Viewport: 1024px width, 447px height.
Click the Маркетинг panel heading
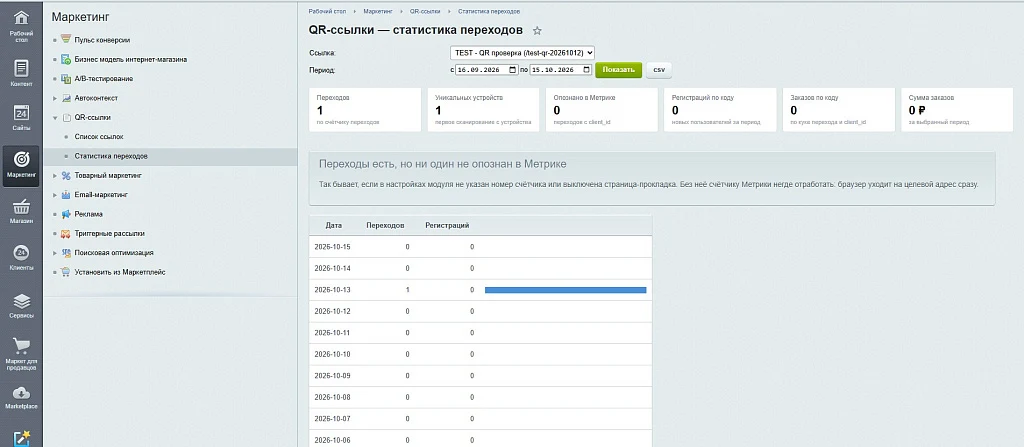pyautogui.click(x=80, y=17)
